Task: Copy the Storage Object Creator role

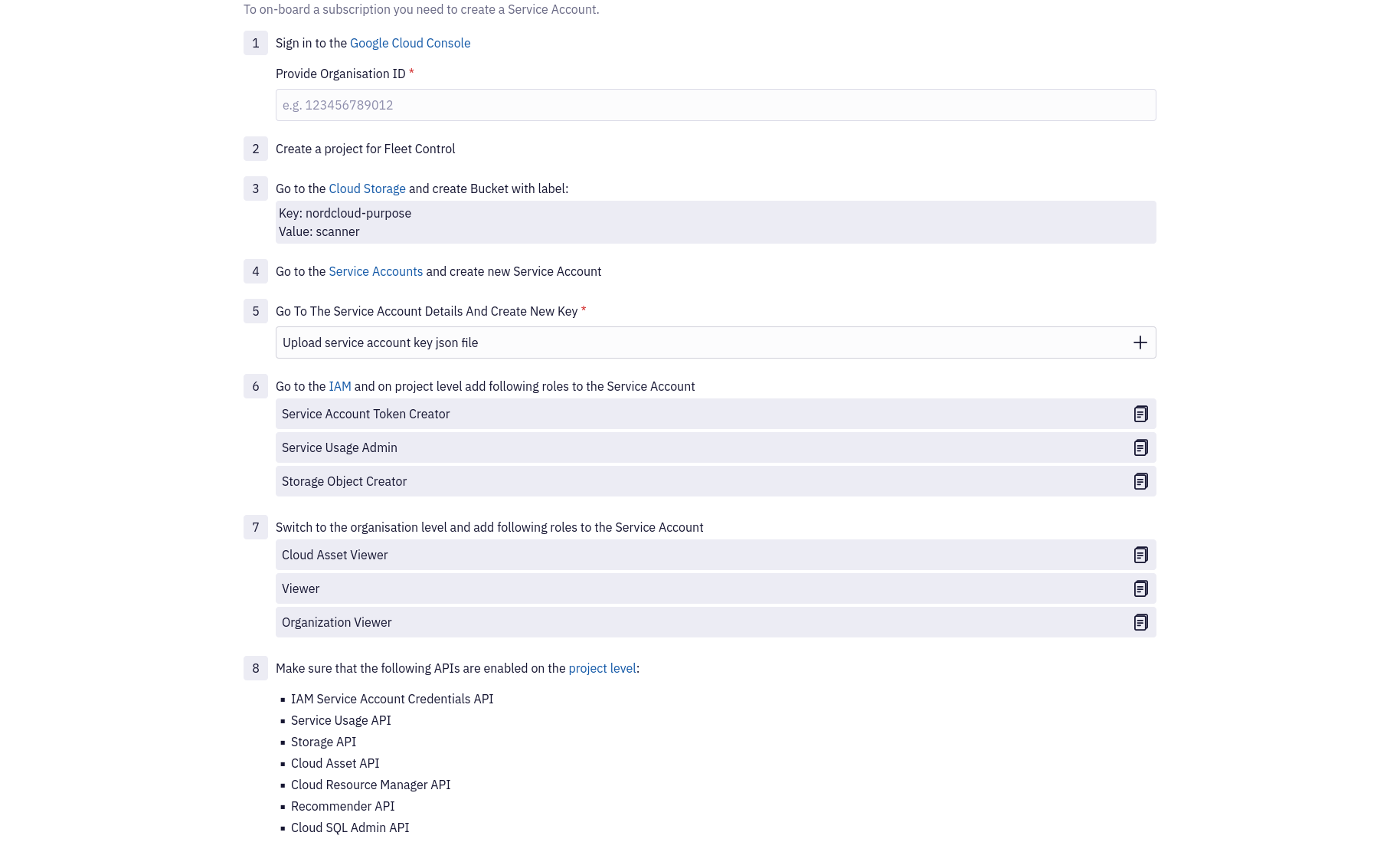Action: [1140, 481]
